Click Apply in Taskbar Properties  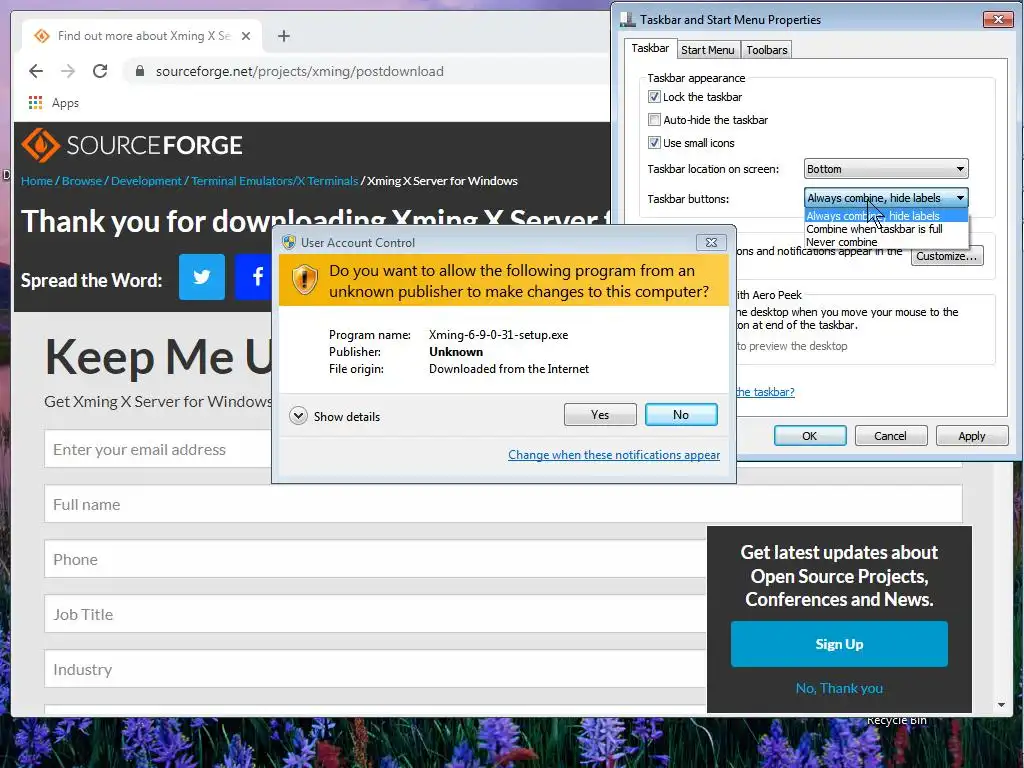pos(971,436)
